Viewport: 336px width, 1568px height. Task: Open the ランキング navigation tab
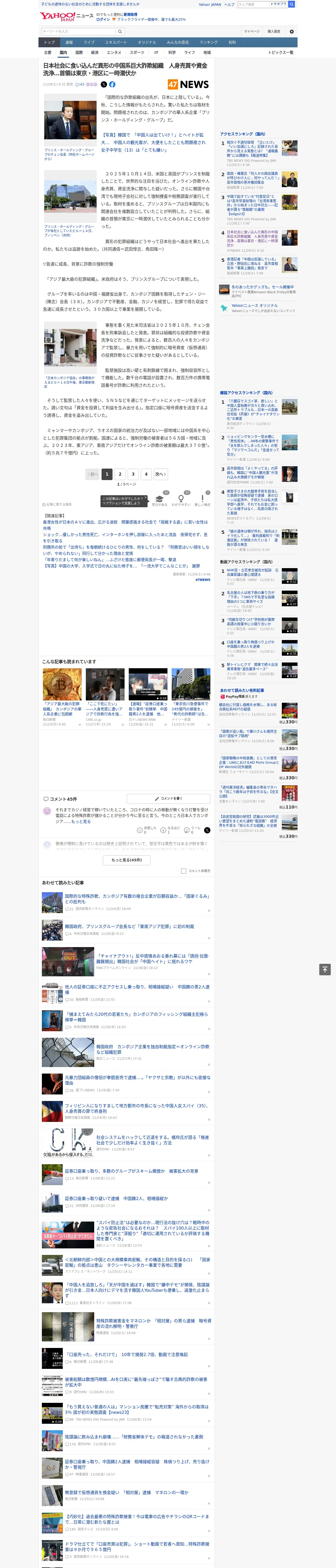coord(209,43)
